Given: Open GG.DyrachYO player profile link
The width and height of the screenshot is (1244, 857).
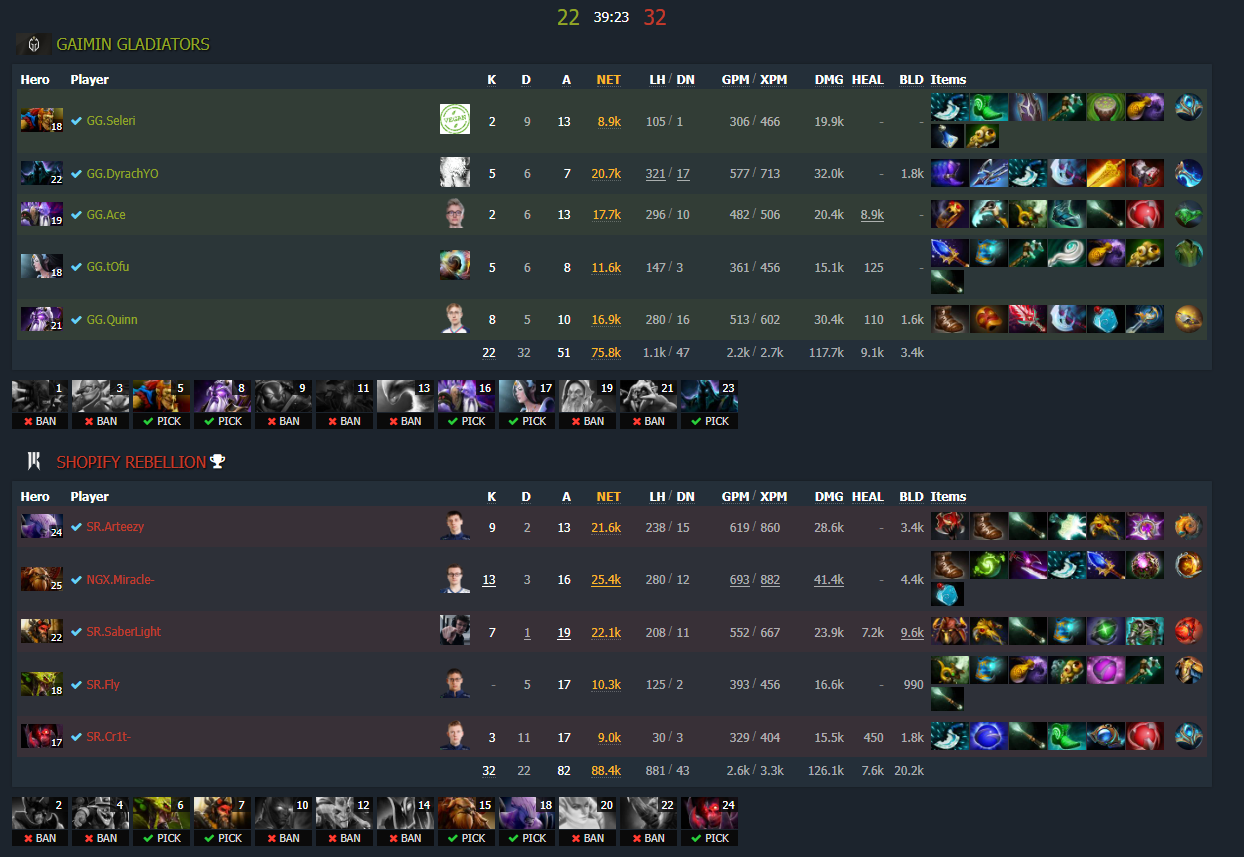Looking at the screenshot, I should [122, 173].
